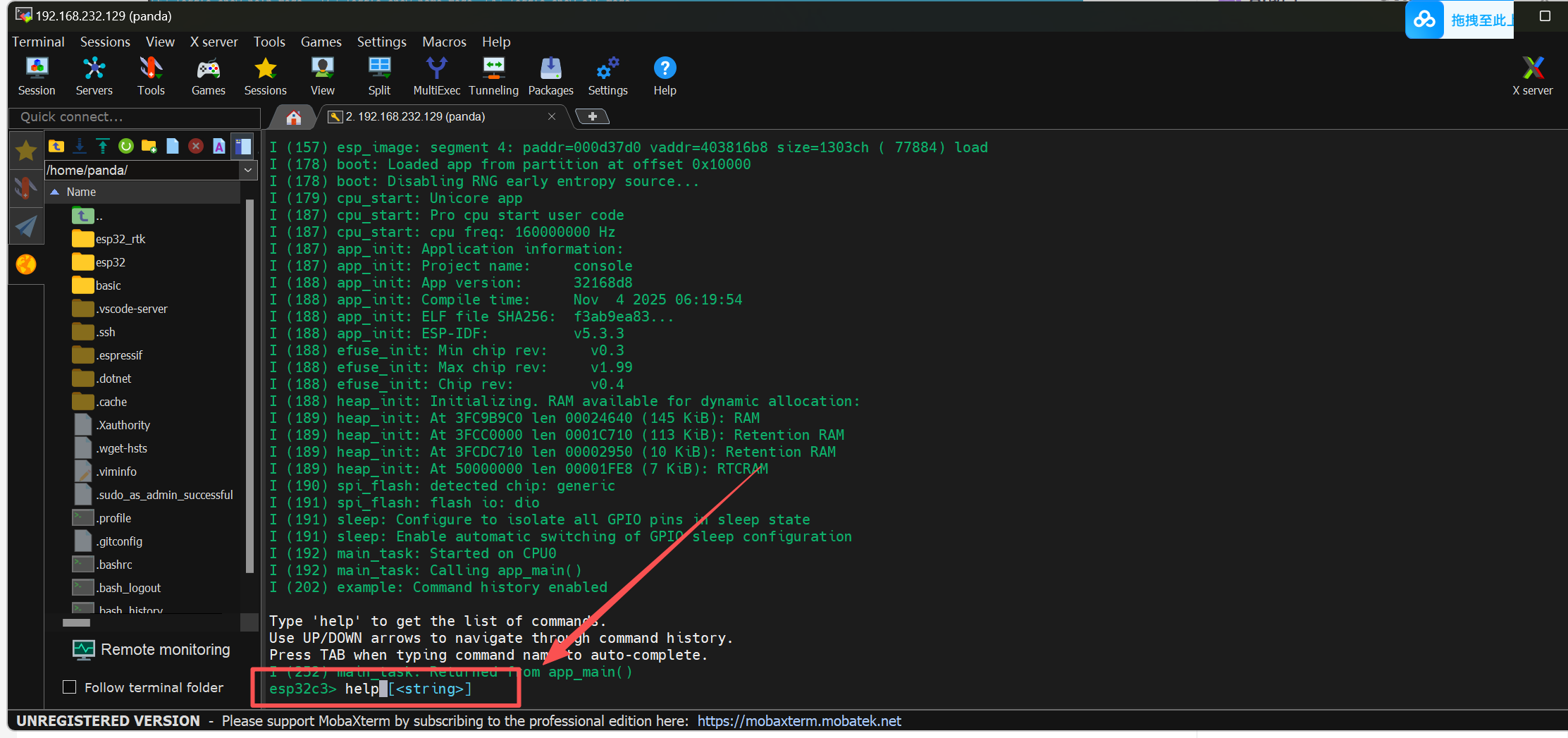Click the Remote monitoring button
Screen dimensions: 1568x738
(152, 650)
